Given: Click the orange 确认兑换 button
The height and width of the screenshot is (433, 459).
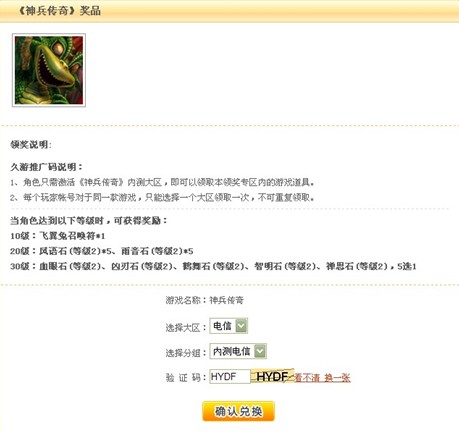Looking at the screenshot, I should [238, 411].
